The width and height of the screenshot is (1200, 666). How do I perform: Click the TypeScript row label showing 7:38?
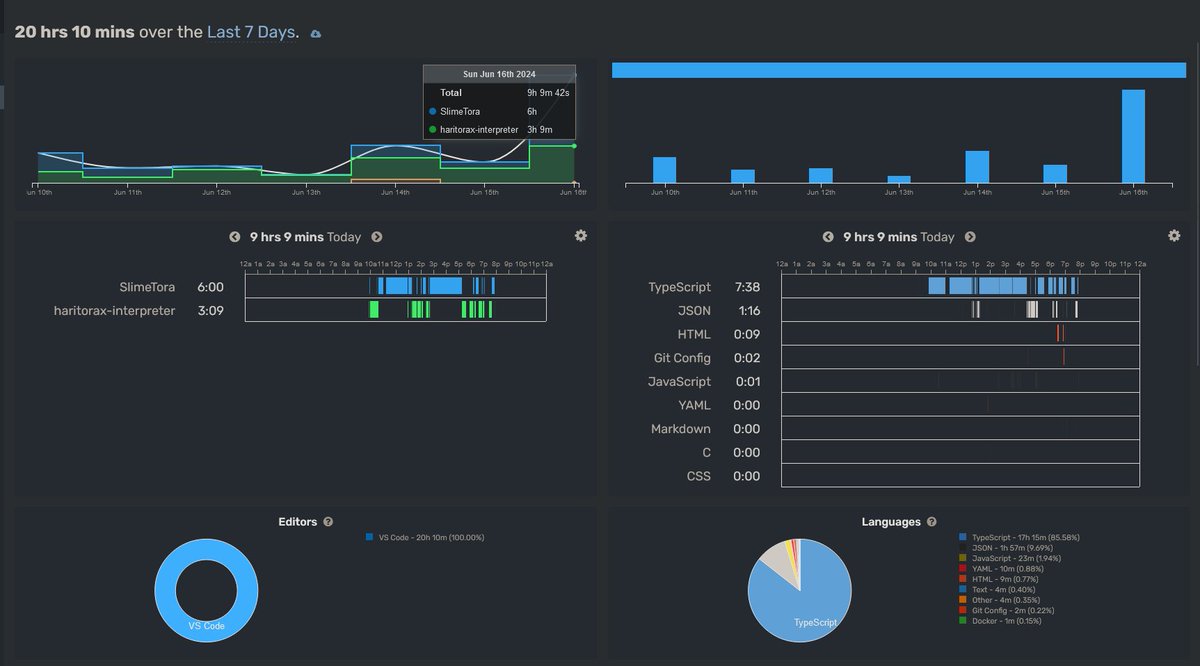679,288
